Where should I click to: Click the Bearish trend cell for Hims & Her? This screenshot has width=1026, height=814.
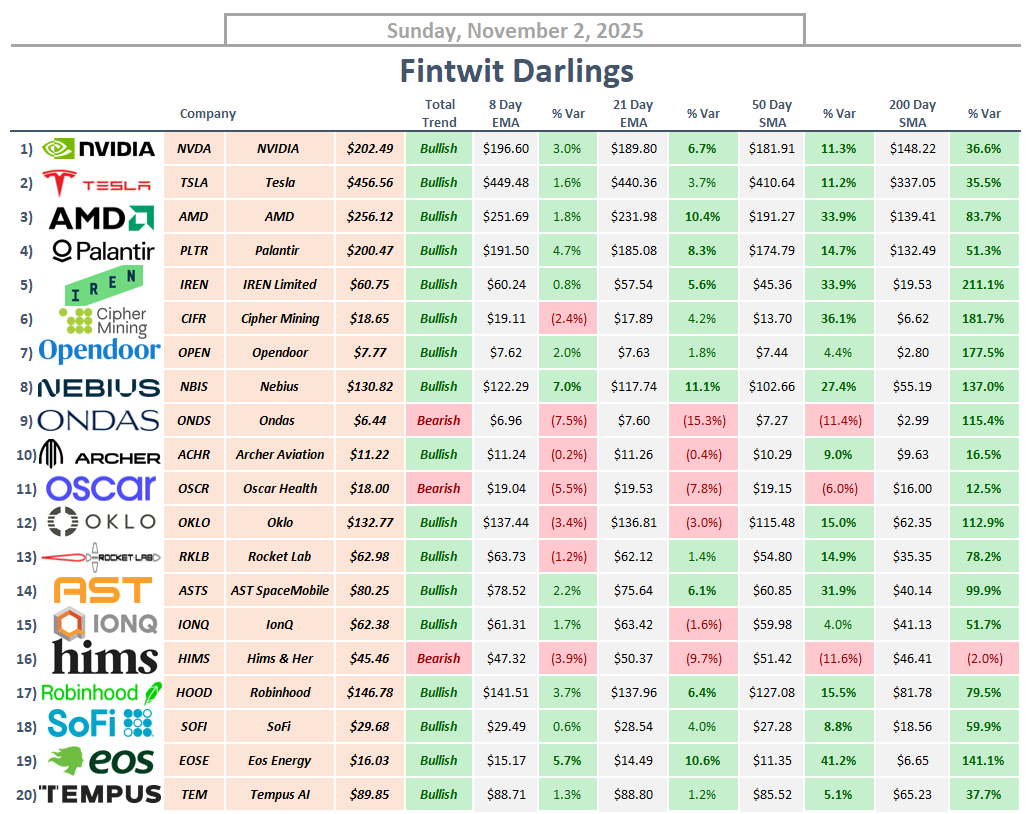coord(439,659)
